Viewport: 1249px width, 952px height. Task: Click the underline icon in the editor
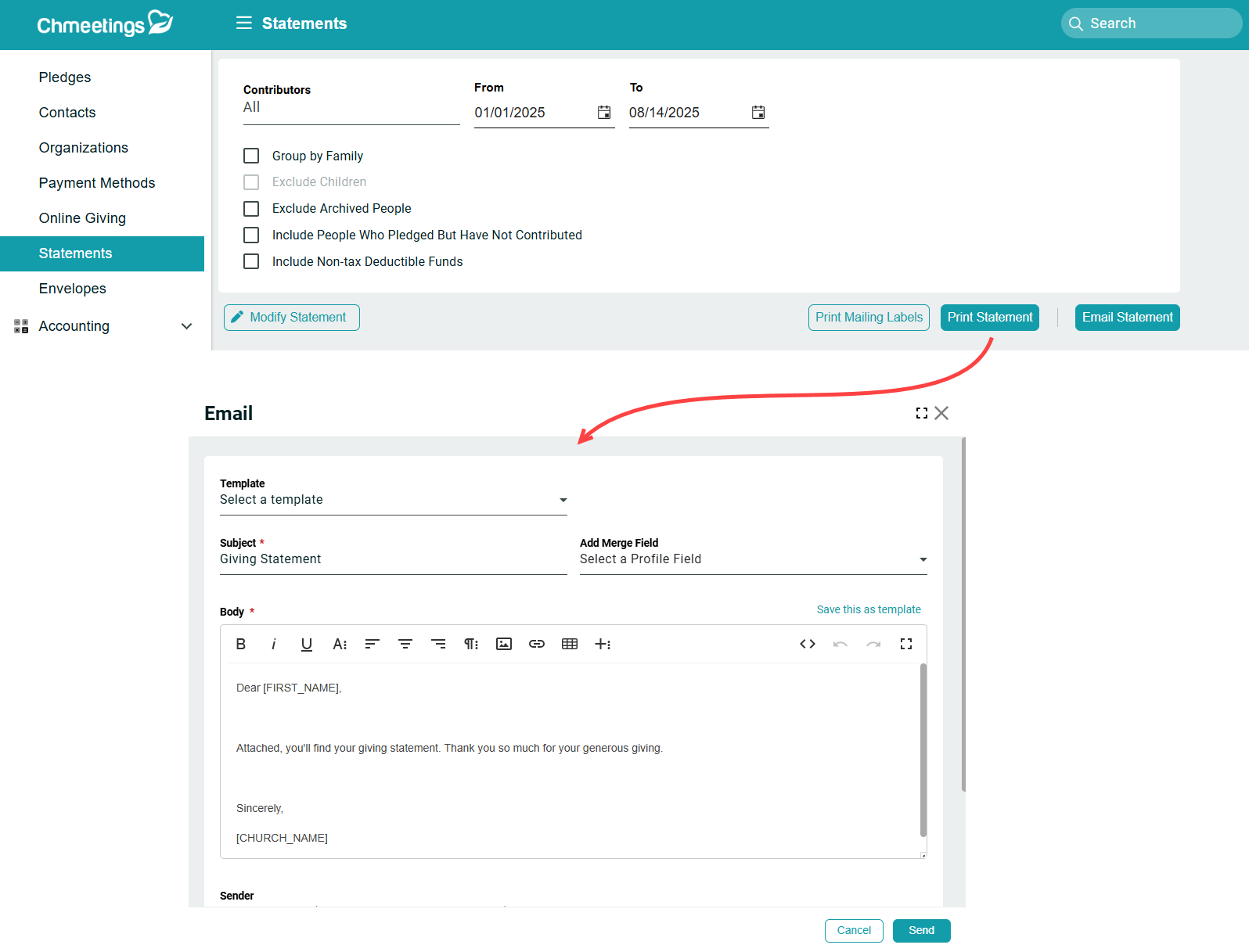click(307, 644)
